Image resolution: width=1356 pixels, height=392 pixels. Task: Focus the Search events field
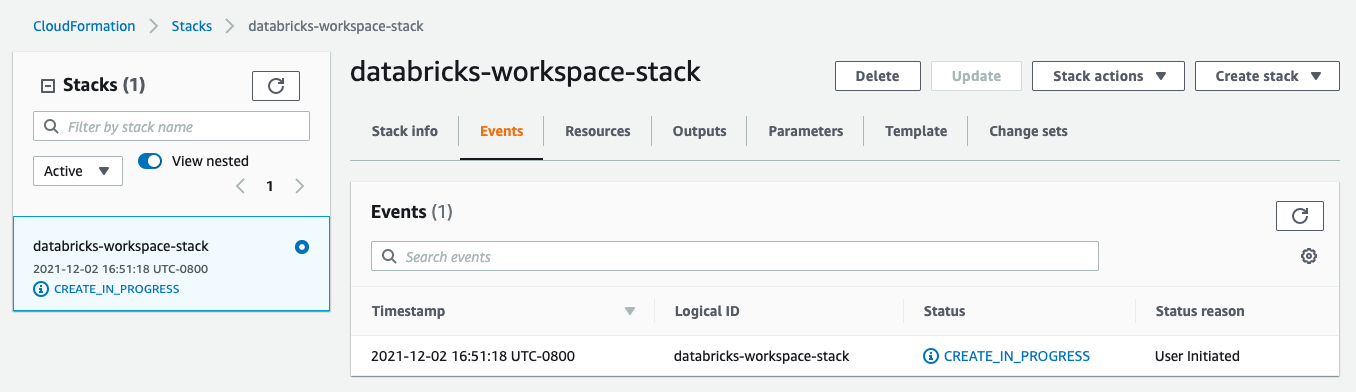735,257
